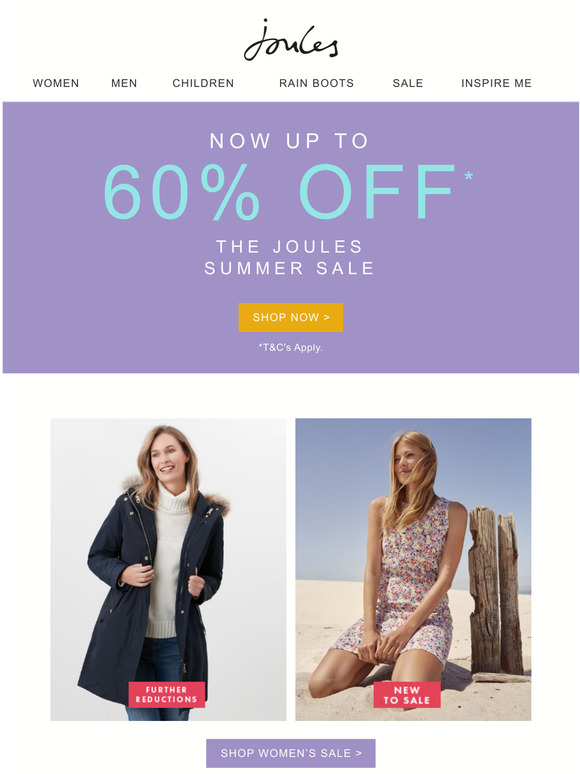The image size is (580, 774).
Task: Select the New To Sale badge
Action: 407,695
